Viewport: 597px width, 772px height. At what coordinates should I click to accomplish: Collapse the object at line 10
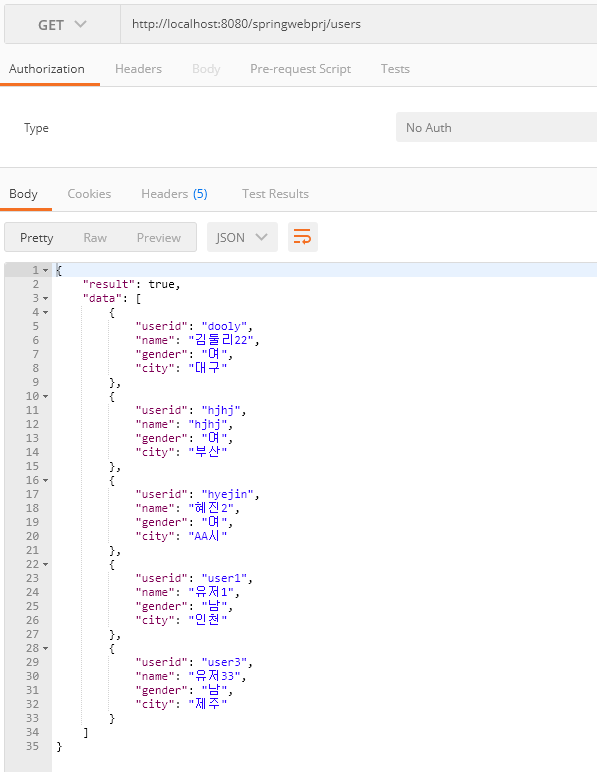tap(45, 396)
